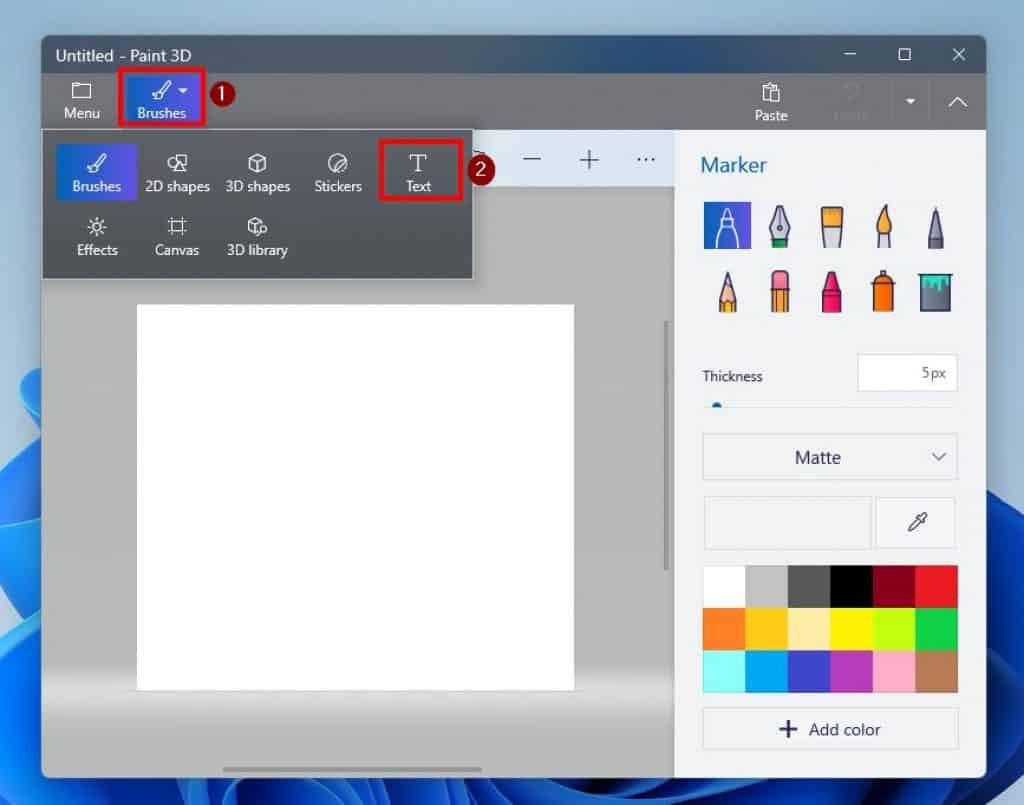
Task: Pick the orange color swatch
Action: coord(724,629)
